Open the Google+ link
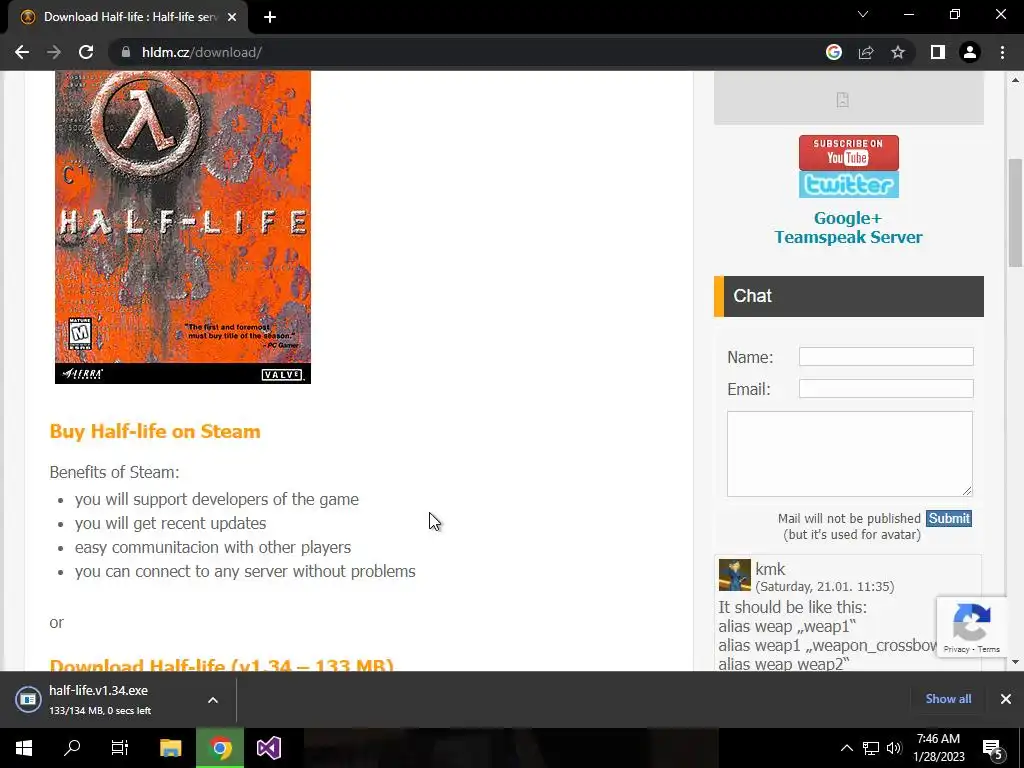The image size is (1024, 768). click(x=848, y=218)
